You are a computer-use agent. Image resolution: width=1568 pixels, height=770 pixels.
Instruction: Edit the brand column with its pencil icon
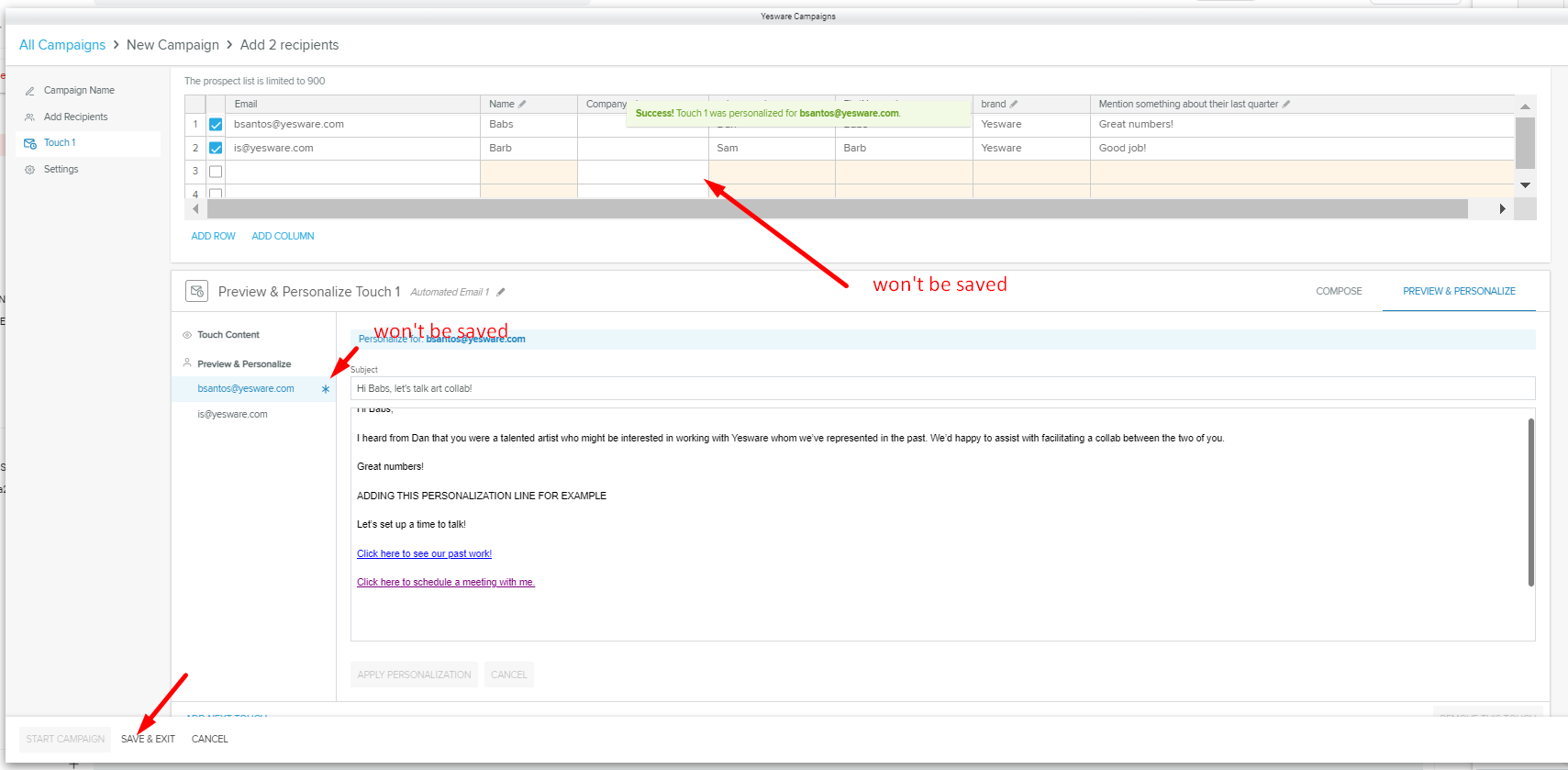pyautogui.click(x=1014, y=105)
